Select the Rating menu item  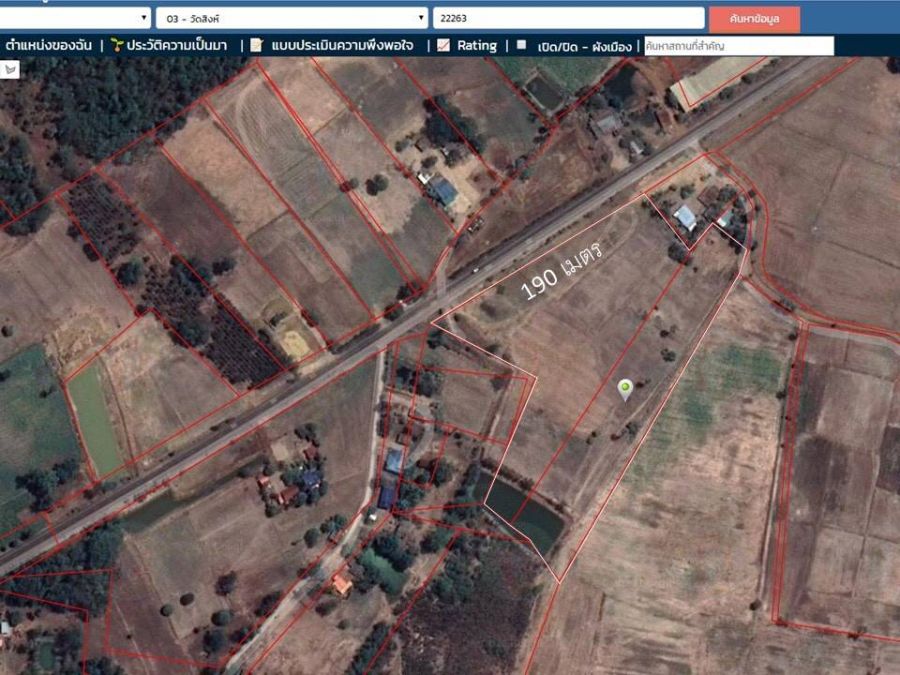click(476, 45)
